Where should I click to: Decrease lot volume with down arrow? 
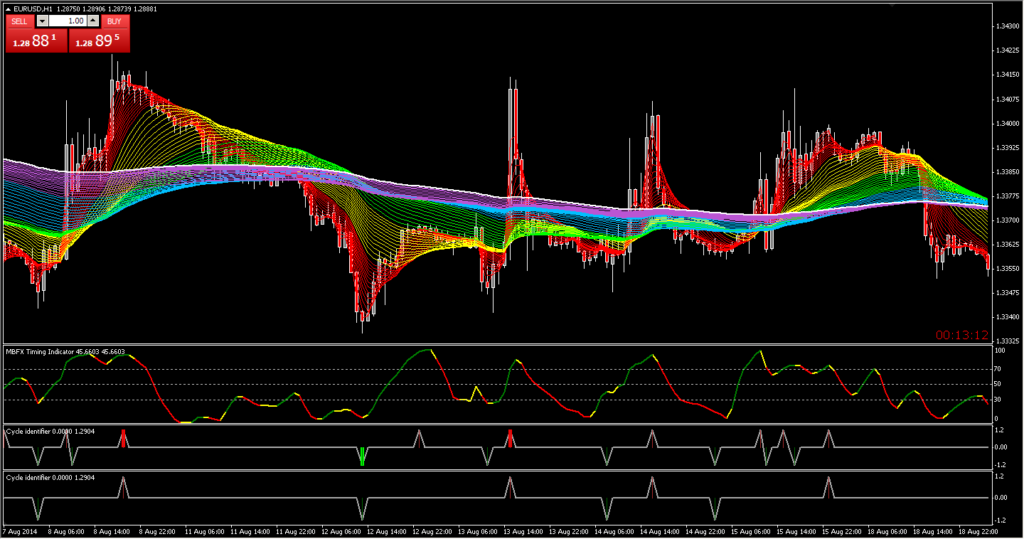[41, 20]
